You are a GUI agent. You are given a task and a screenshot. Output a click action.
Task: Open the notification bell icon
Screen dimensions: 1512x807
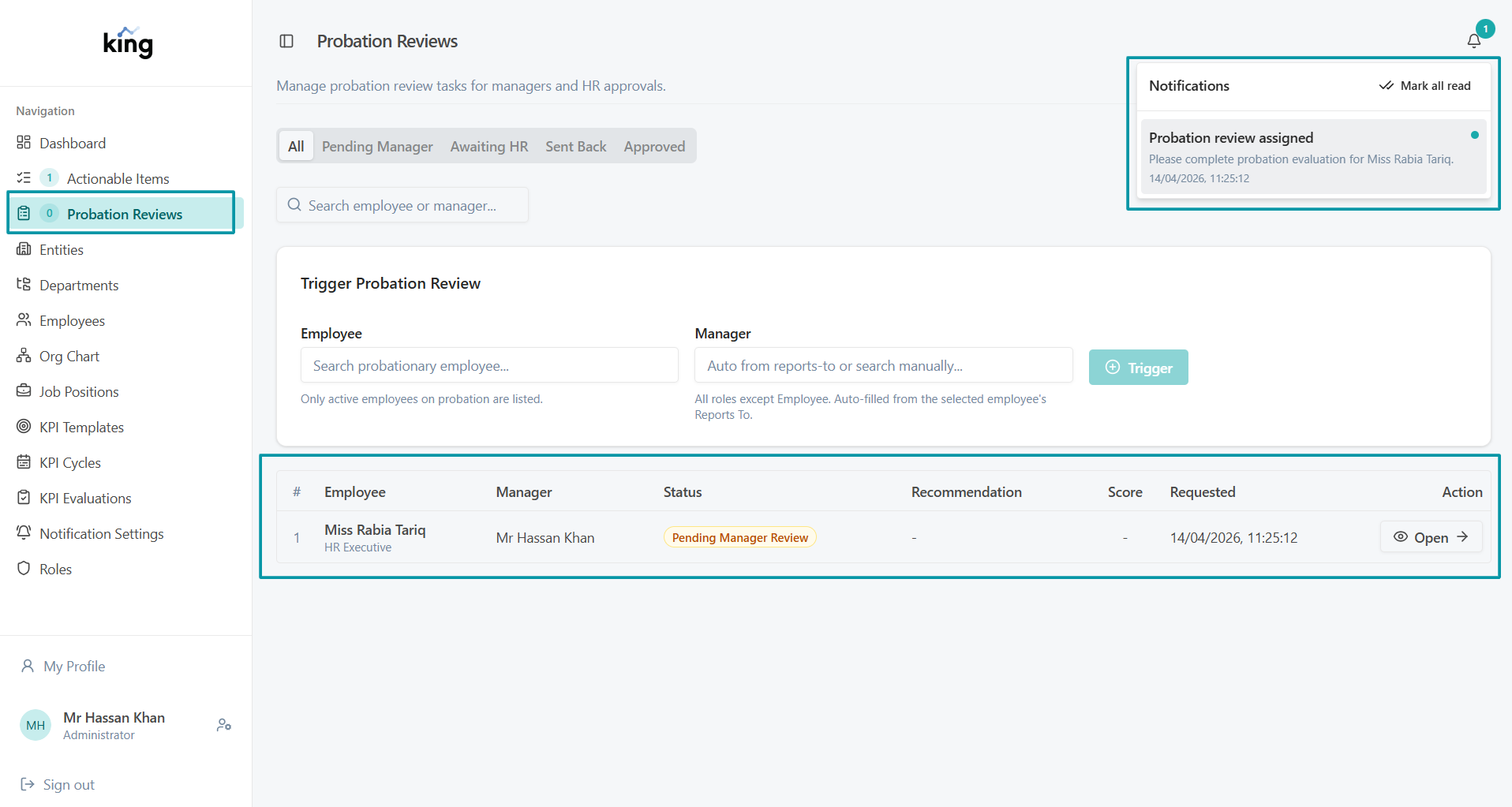(1473, 41)
